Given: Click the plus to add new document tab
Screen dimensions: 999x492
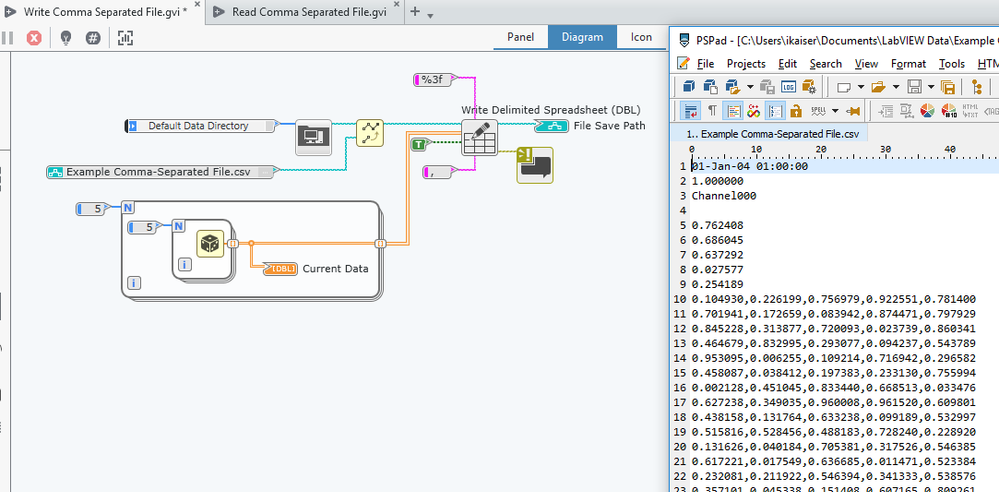Looking at the screenshot, I should 415,11.
